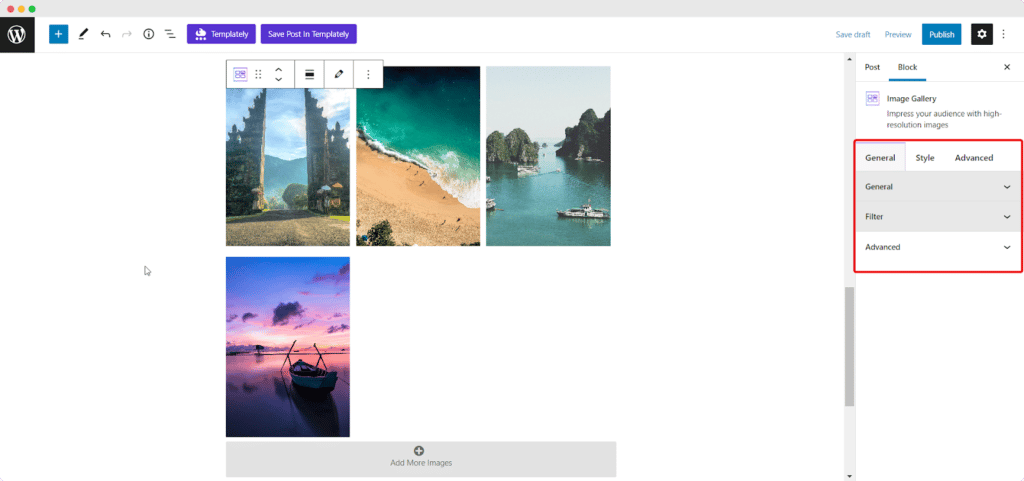Expand the Advanced settings panel
1024x481 pixels.
[x=937, y=247]
